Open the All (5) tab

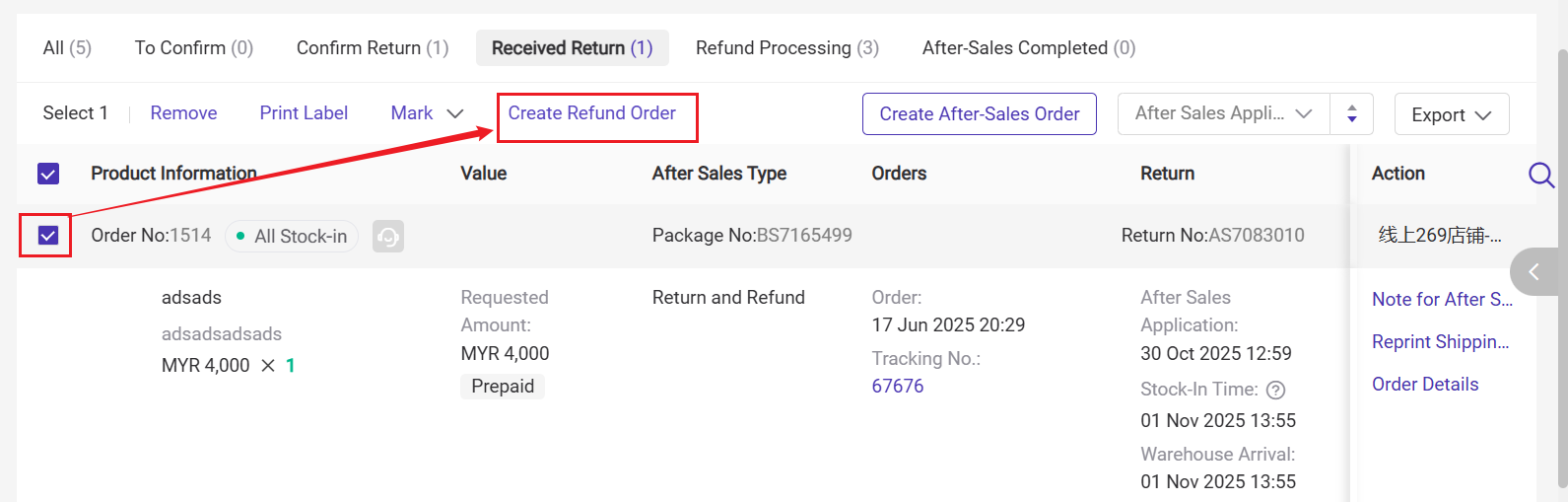click(67, 48)
